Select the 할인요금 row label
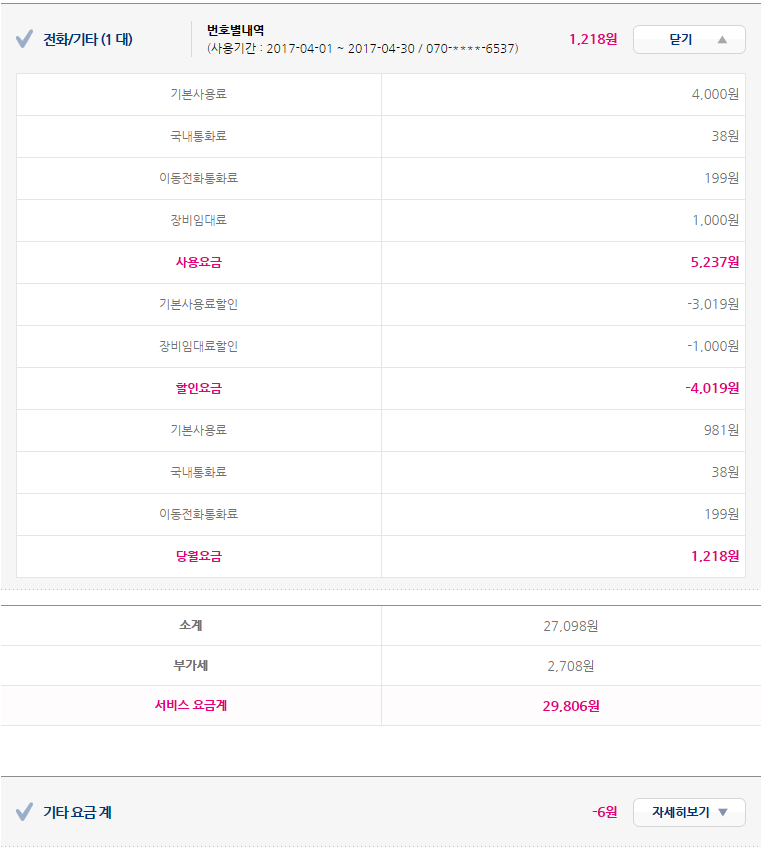764x851 pixels. click(198, 388)
